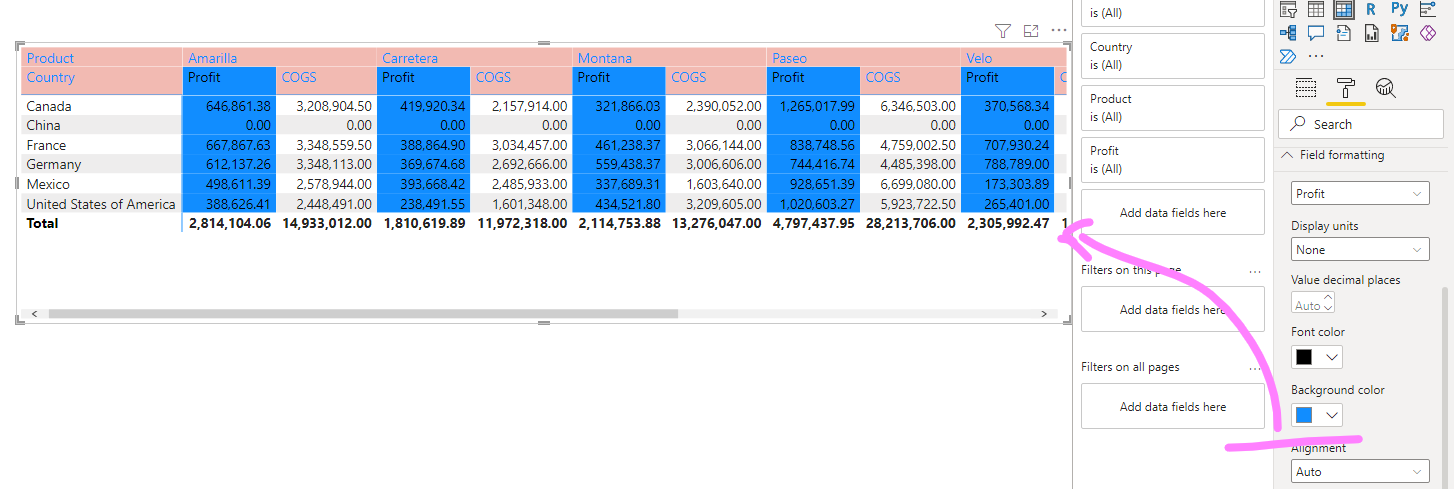Image resolution: width=1454 pixels, height=489 pixels.
Task: Click the matrix horizontal scrollbar thumb
Action: 363,314
